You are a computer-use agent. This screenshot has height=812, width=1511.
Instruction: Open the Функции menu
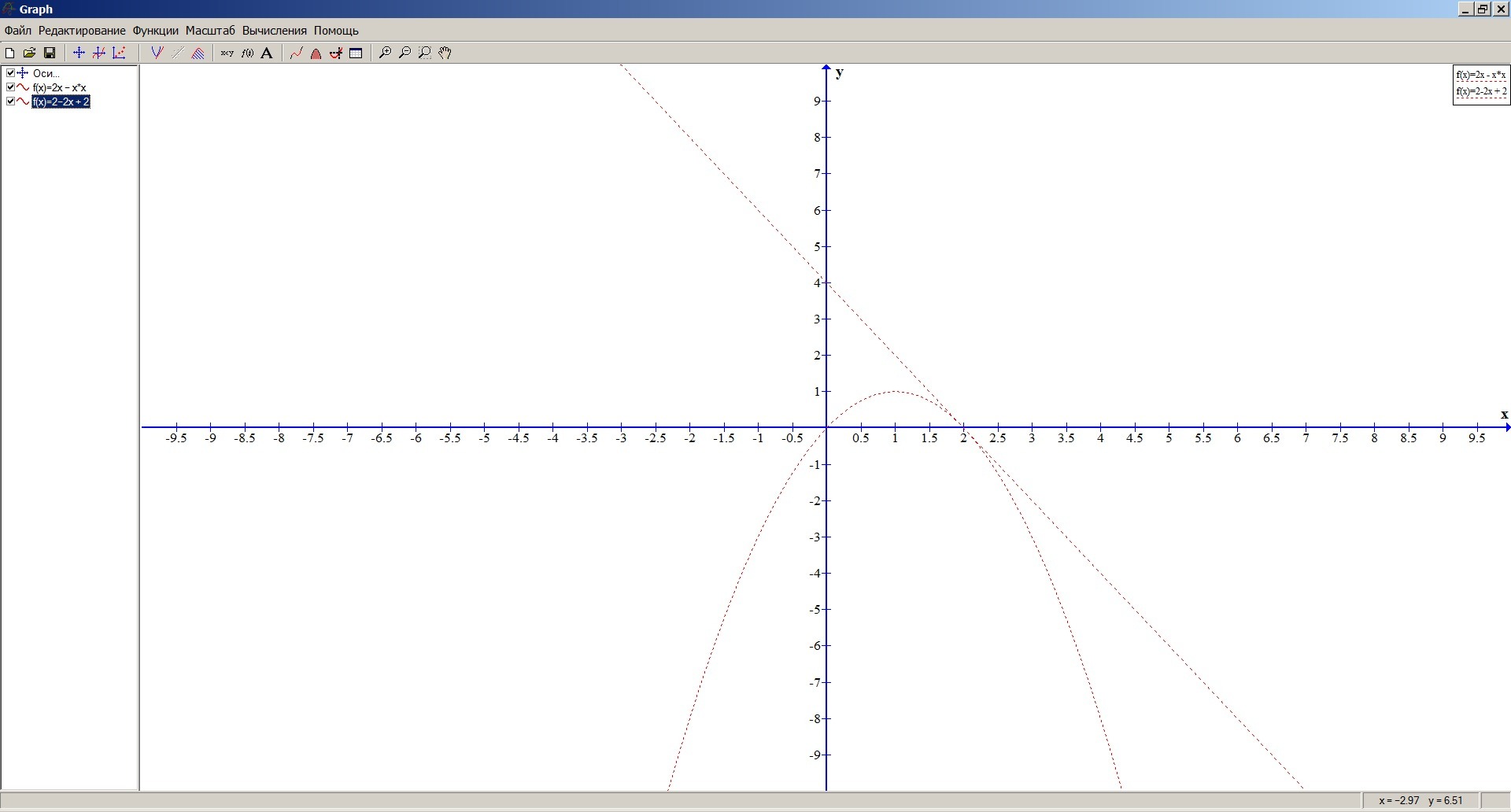tap(155, 31)
